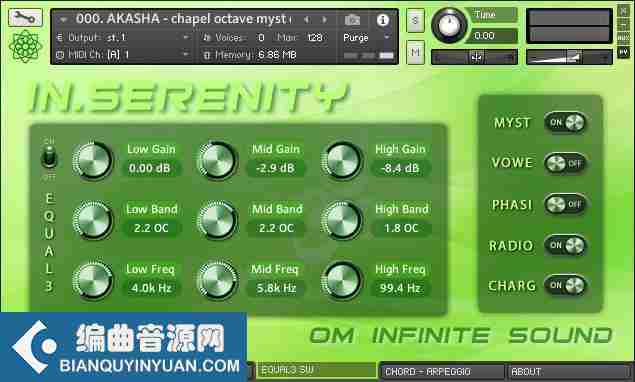Disable the RADIO switch
Screen dimensions: 635x382
coord(565,245)
